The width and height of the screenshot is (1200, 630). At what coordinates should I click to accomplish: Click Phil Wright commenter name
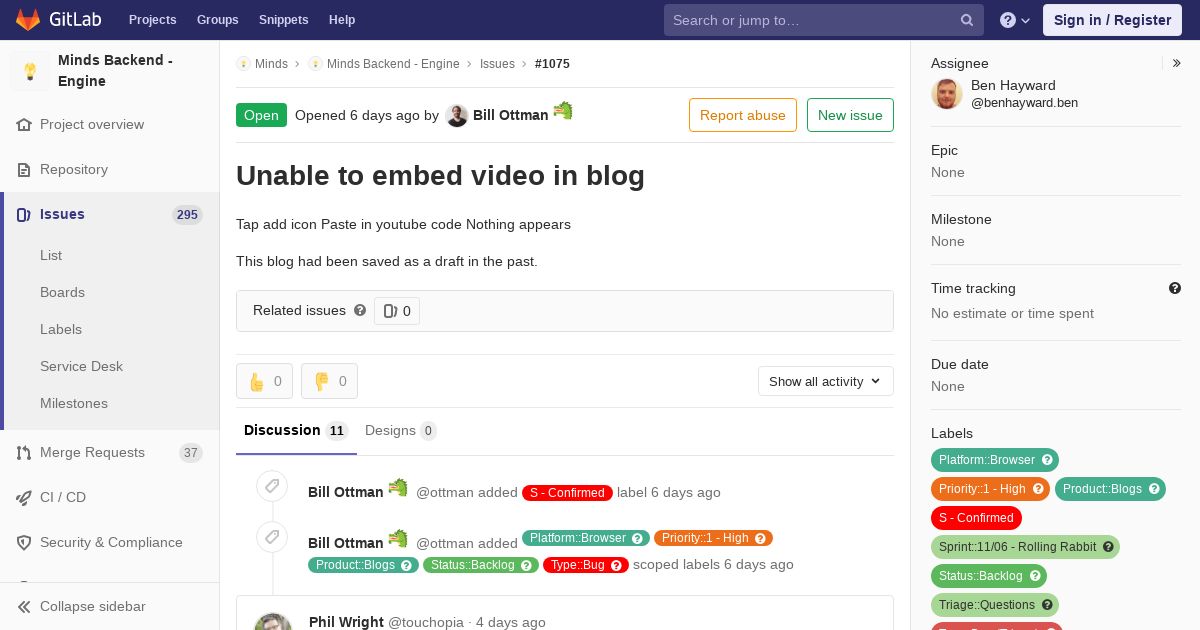pos(346,622)
